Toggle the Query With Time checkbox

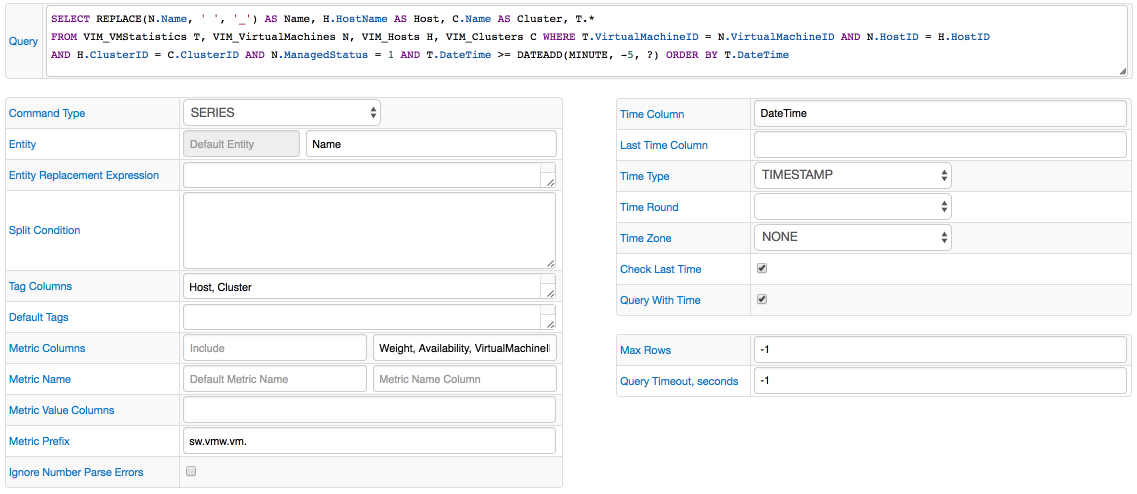(761, 299)
